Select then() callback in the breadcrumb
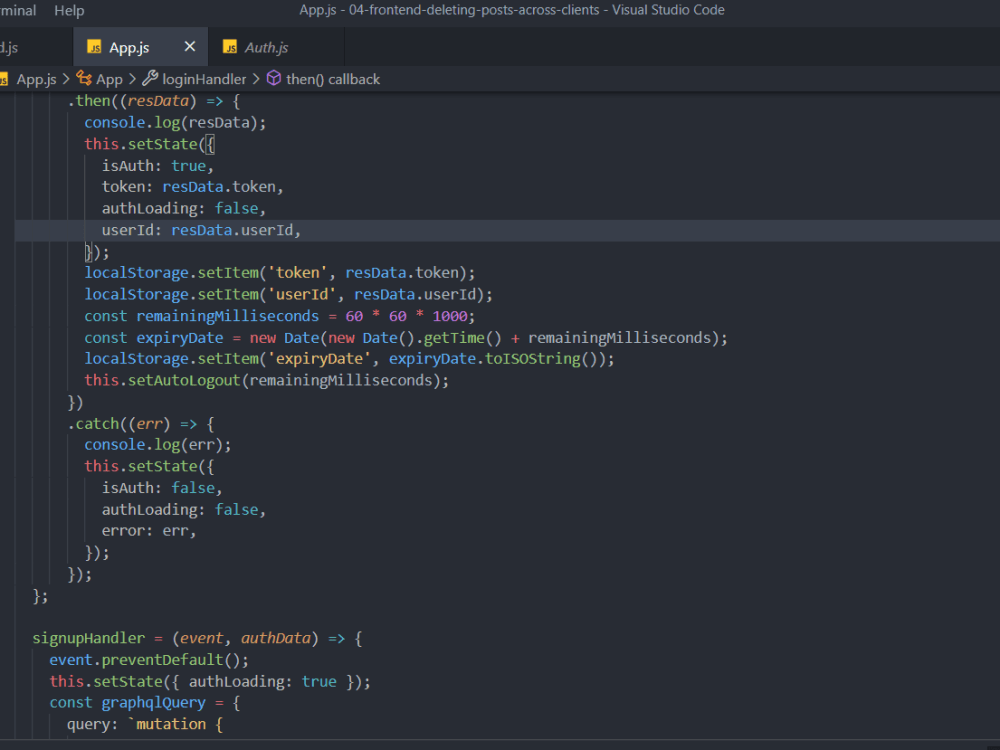The height and width of the screenshot is (750, 1000). click(x=333, y=79)
